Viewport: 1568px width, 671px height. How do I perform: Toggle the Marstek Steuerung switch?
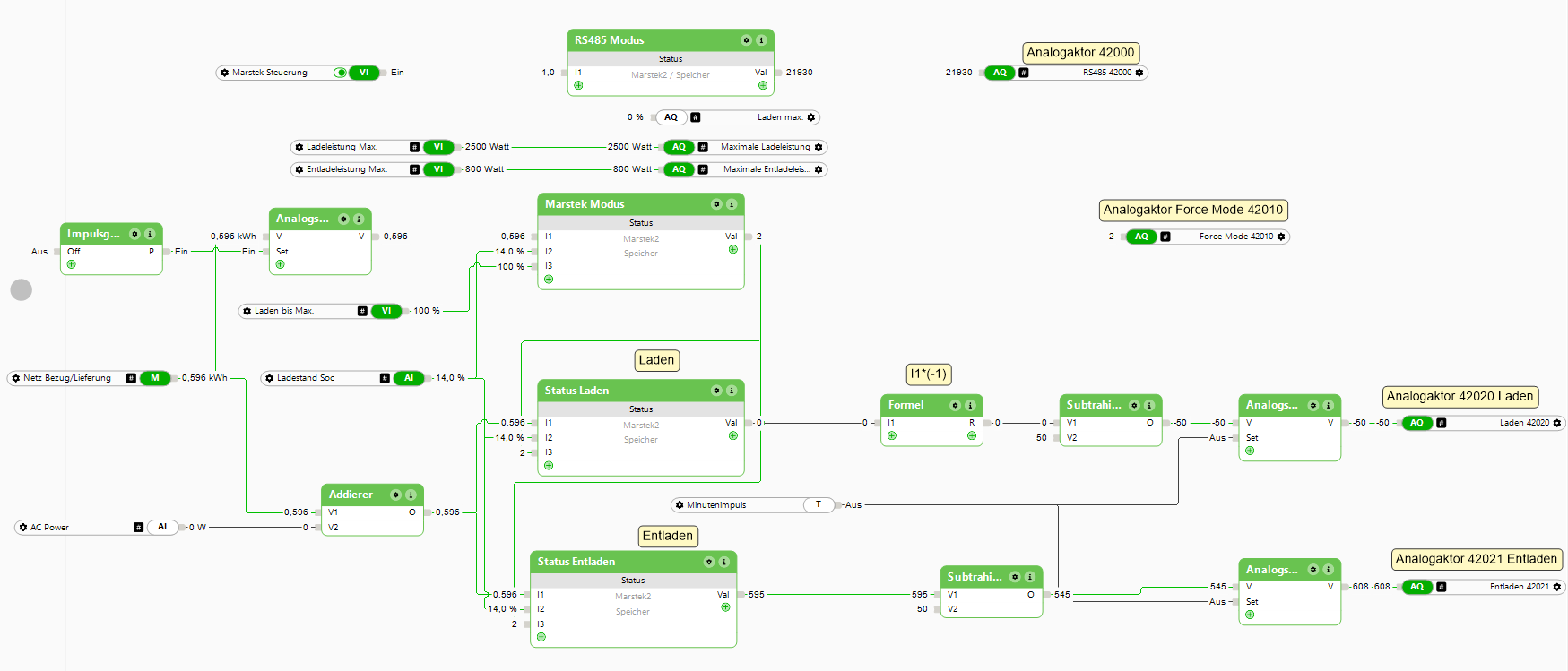[x=341, y=73]
